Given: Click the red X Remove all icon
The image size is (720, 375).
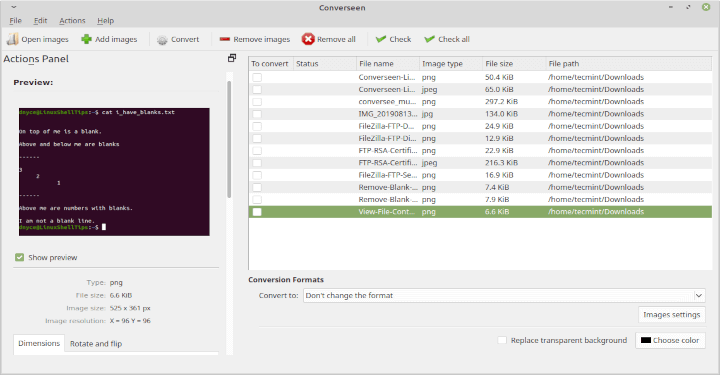Looking at the screenshot, I should coord(308,39).
